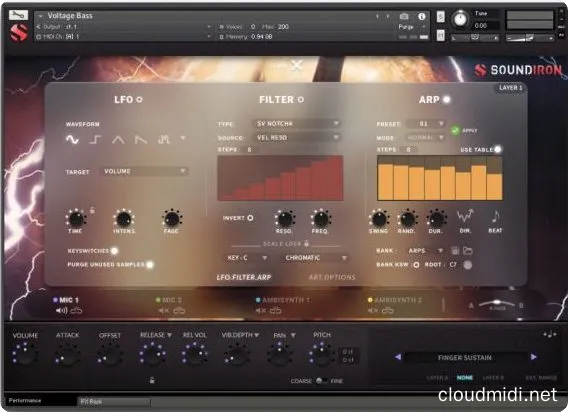Select the random LFO waveform icon
This screenshot has width=568, height=412.
coord(164,140)
